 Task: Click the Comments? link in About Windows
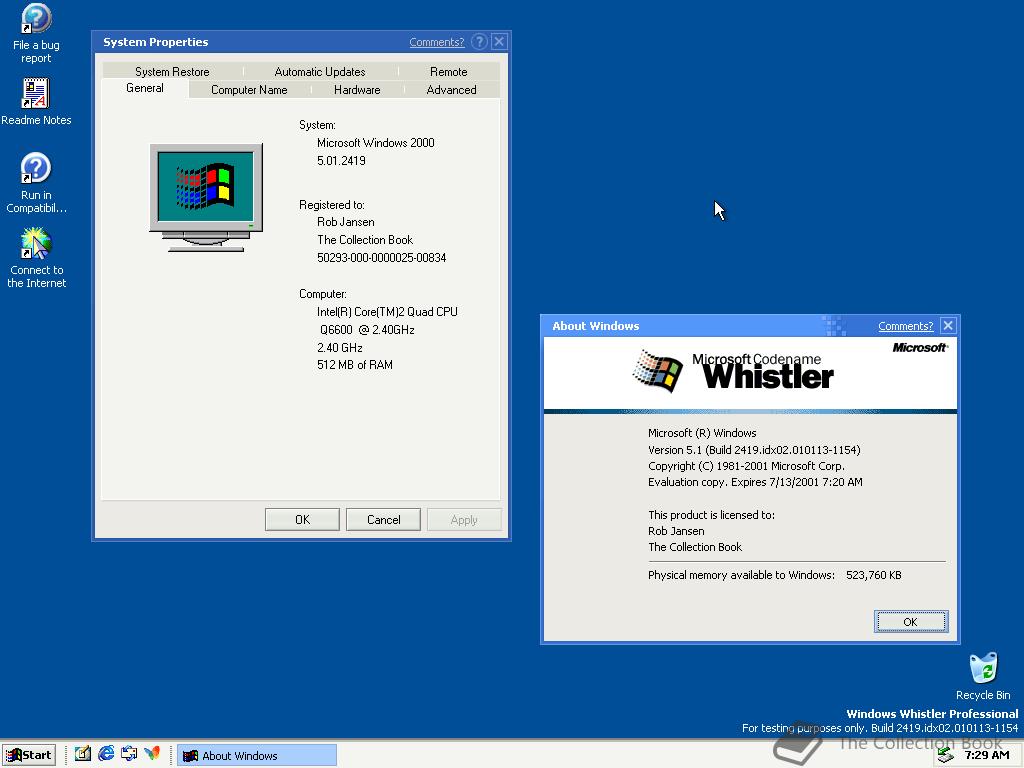pos(906,326)
